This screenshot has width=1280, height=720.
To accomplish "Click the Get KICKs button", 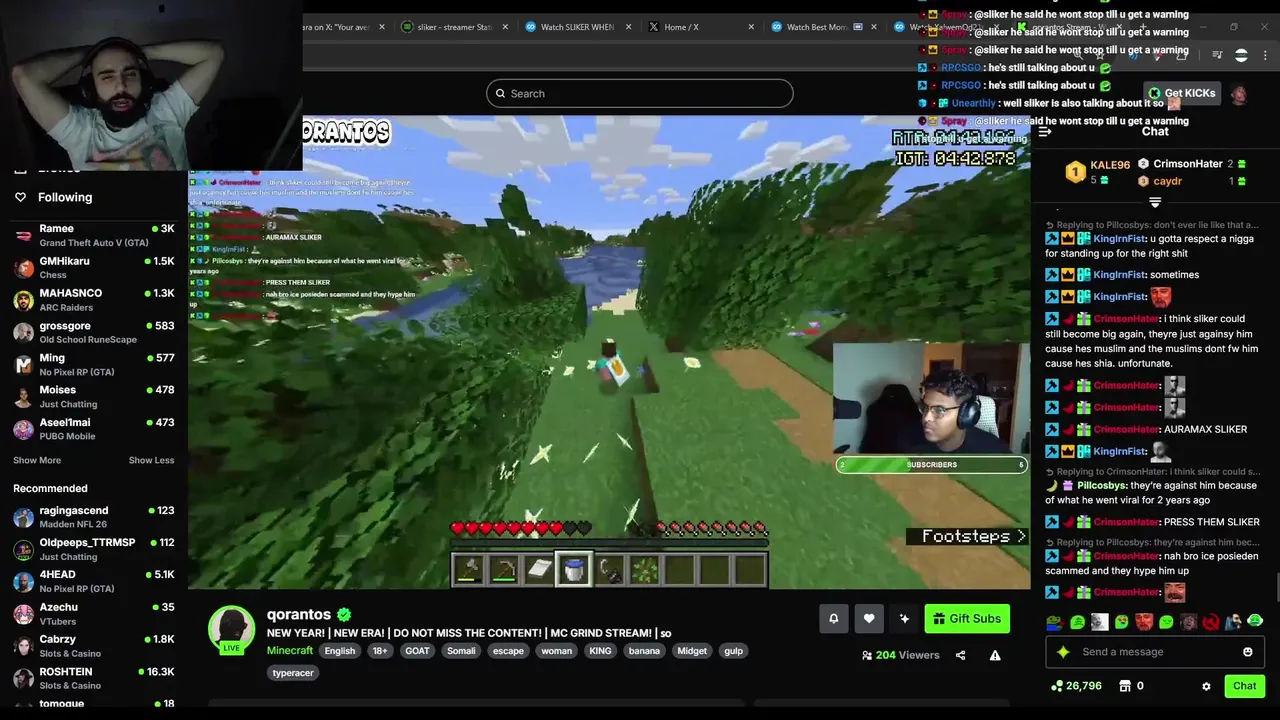I will [x=1181, y=93].
